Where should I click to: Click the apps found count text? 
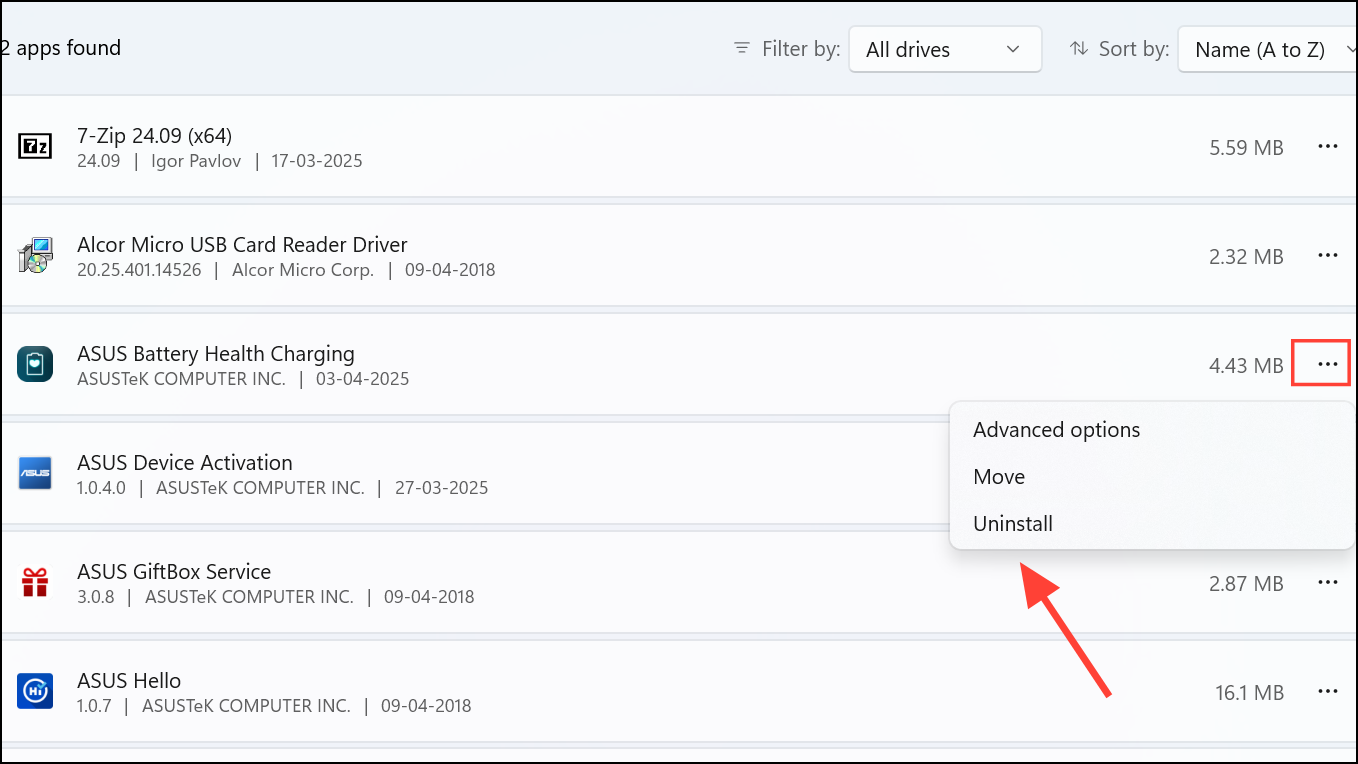click(60, 48)
